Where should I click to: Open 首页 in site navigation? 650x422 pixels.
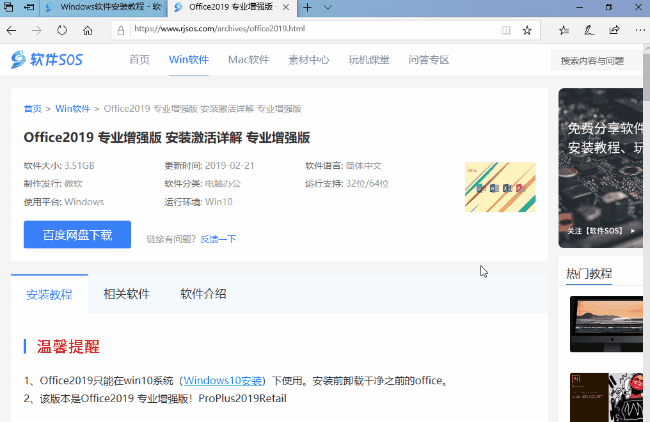(139, 60)
